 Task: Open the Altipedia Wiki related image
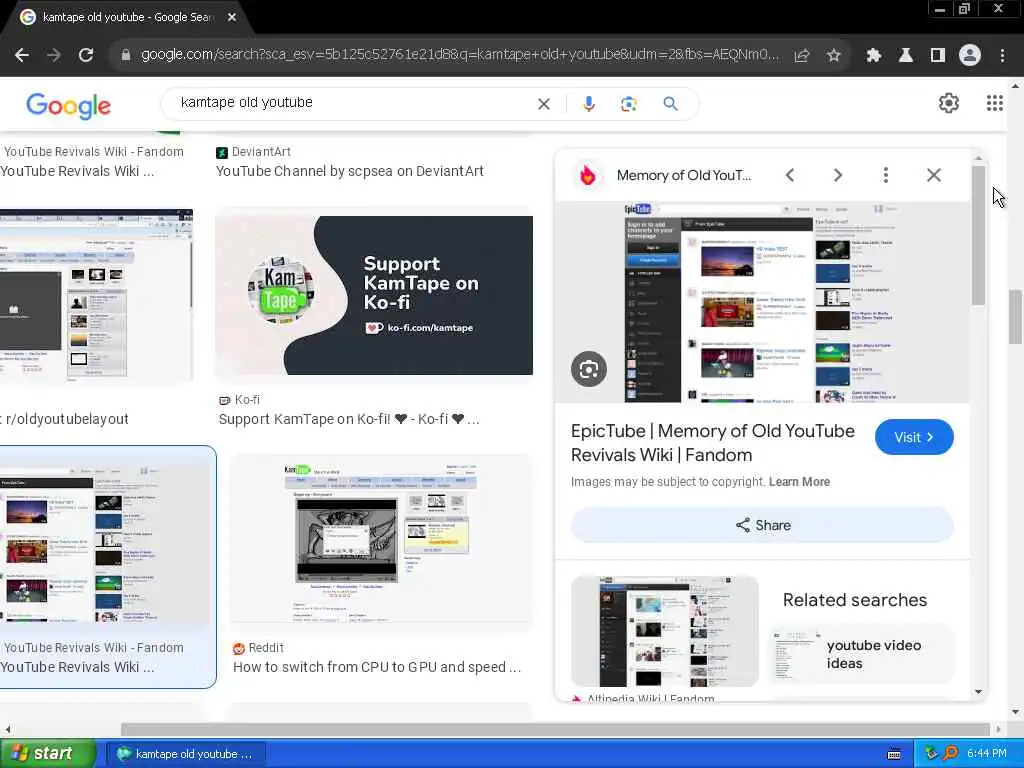664,631
